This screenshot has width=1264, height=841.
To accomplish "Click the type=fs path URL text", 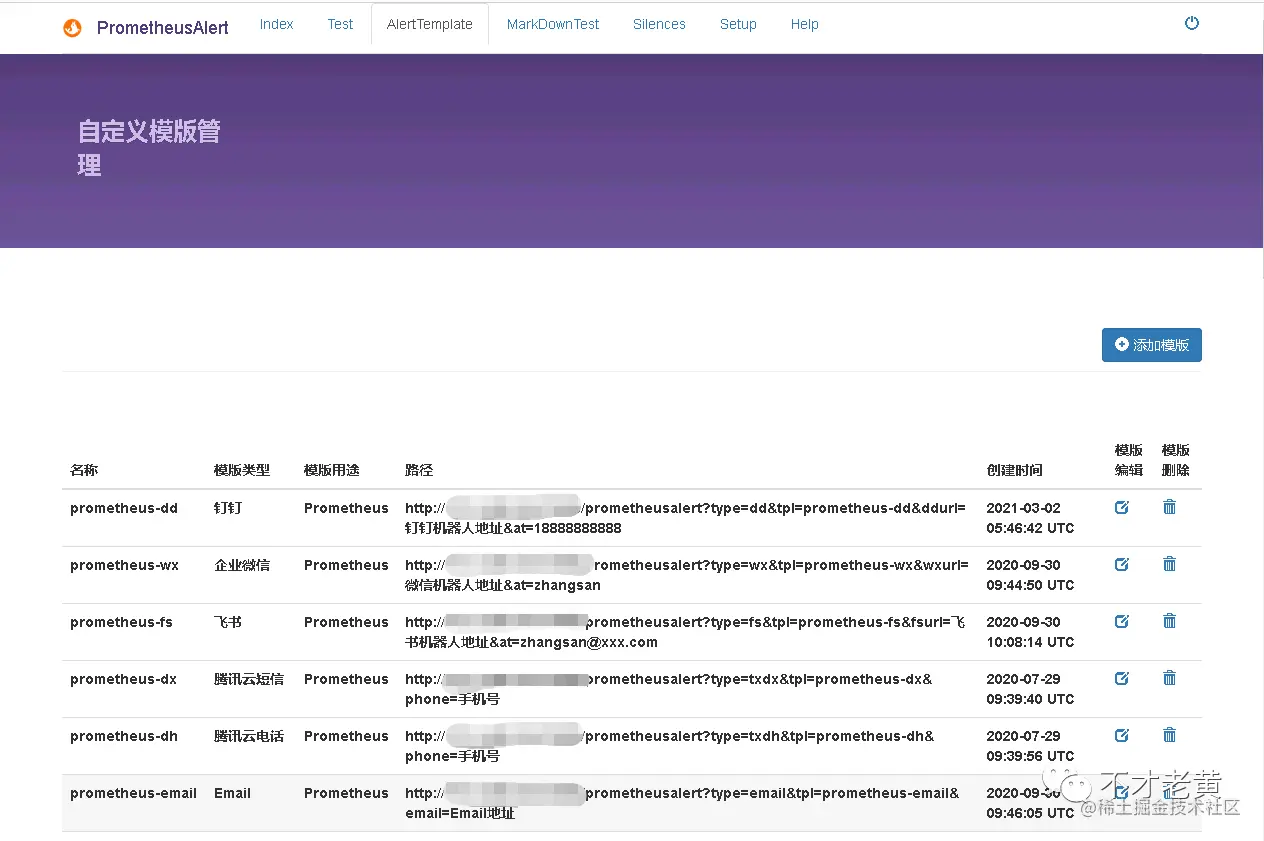I will 685,632.
